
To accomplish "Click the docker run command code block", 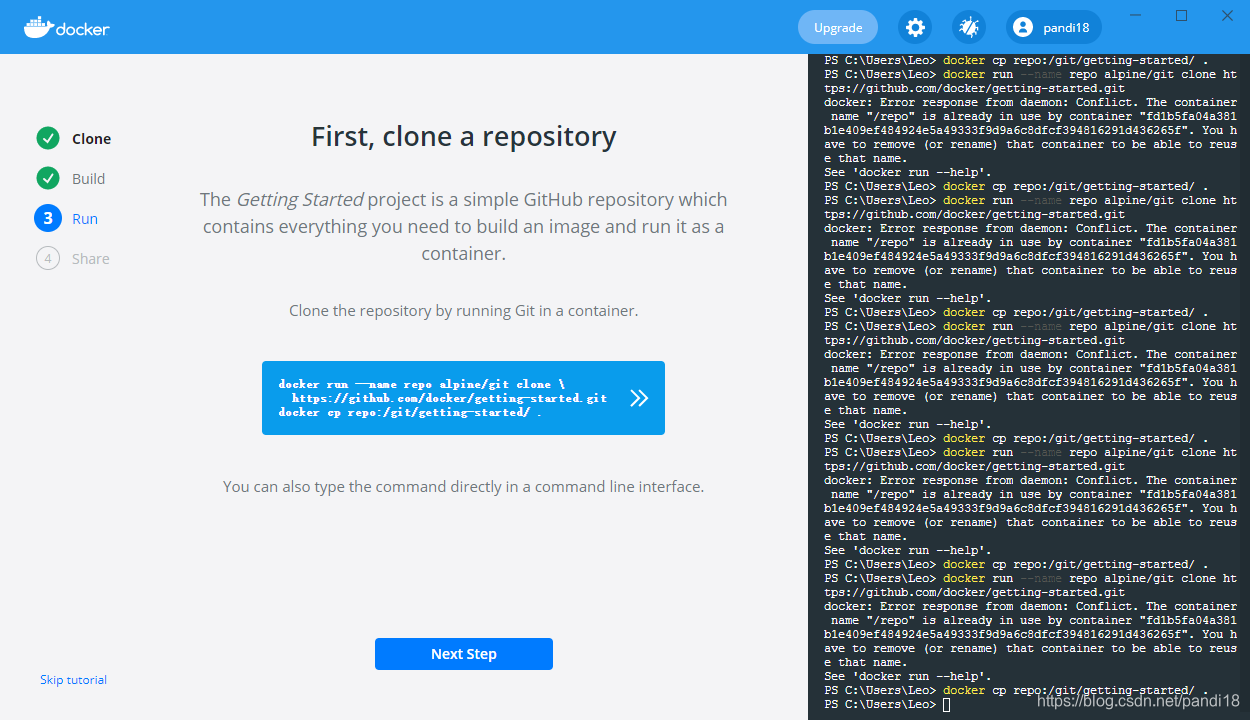I will [x=463, y=398].
